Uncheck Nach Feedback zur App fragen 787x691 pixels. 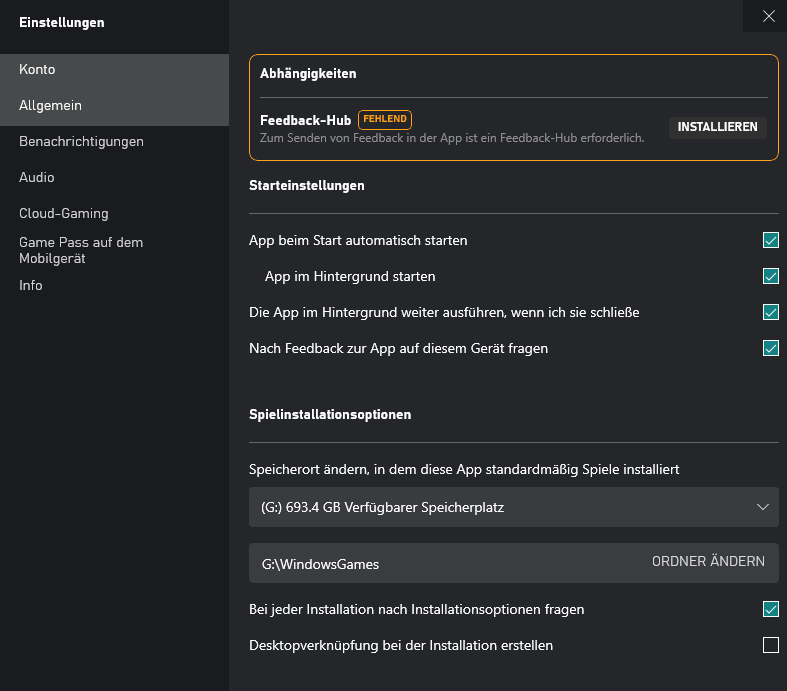click(x=770, y=348)
